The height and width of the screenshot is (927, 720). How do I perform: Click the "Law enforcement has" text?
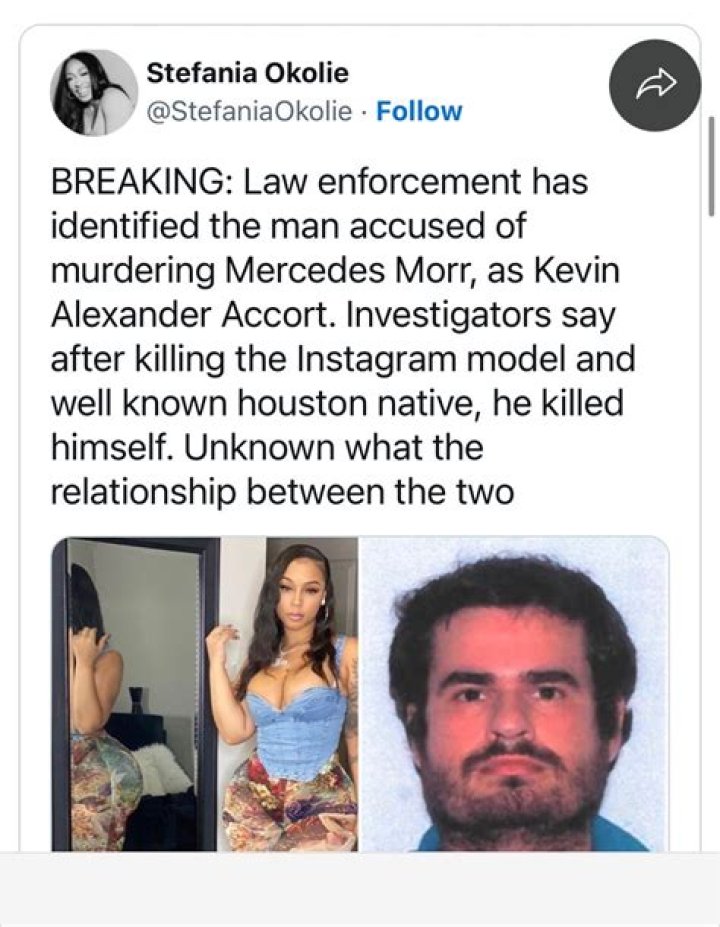(417, 181)
